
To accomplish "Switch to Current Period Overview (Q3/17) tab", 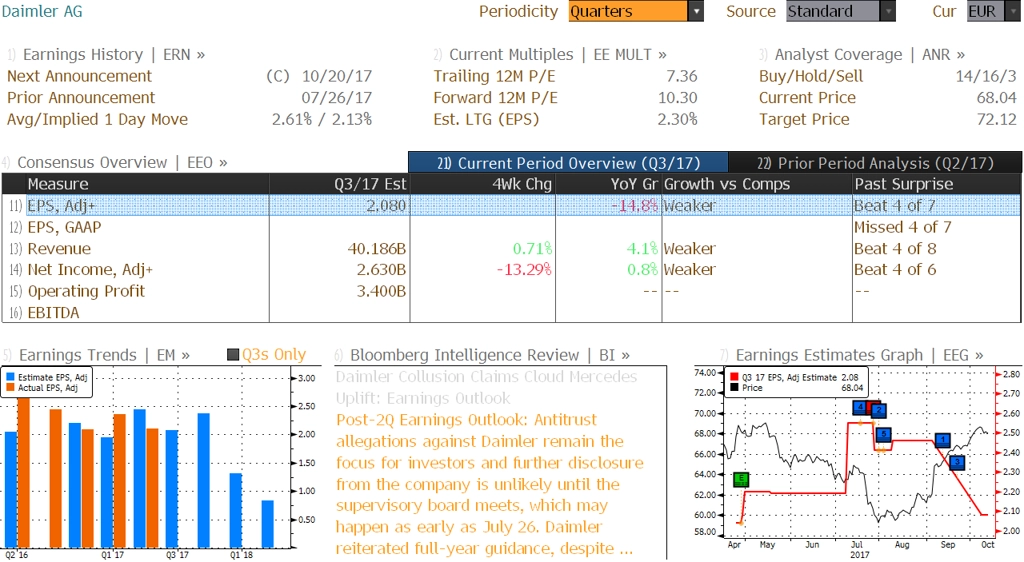I will pyautogui.click(x=568, y=163).
